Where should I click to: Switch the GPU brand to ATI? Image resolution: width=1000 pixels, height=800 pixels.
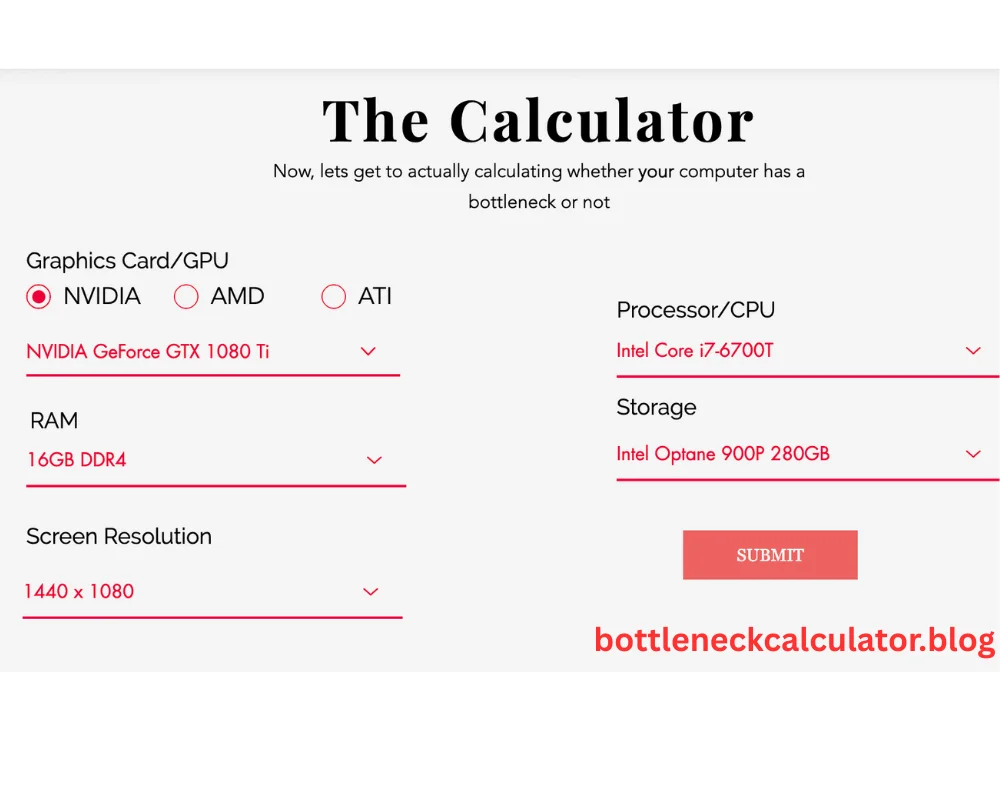pyautogui.click(x=333, y=296)
